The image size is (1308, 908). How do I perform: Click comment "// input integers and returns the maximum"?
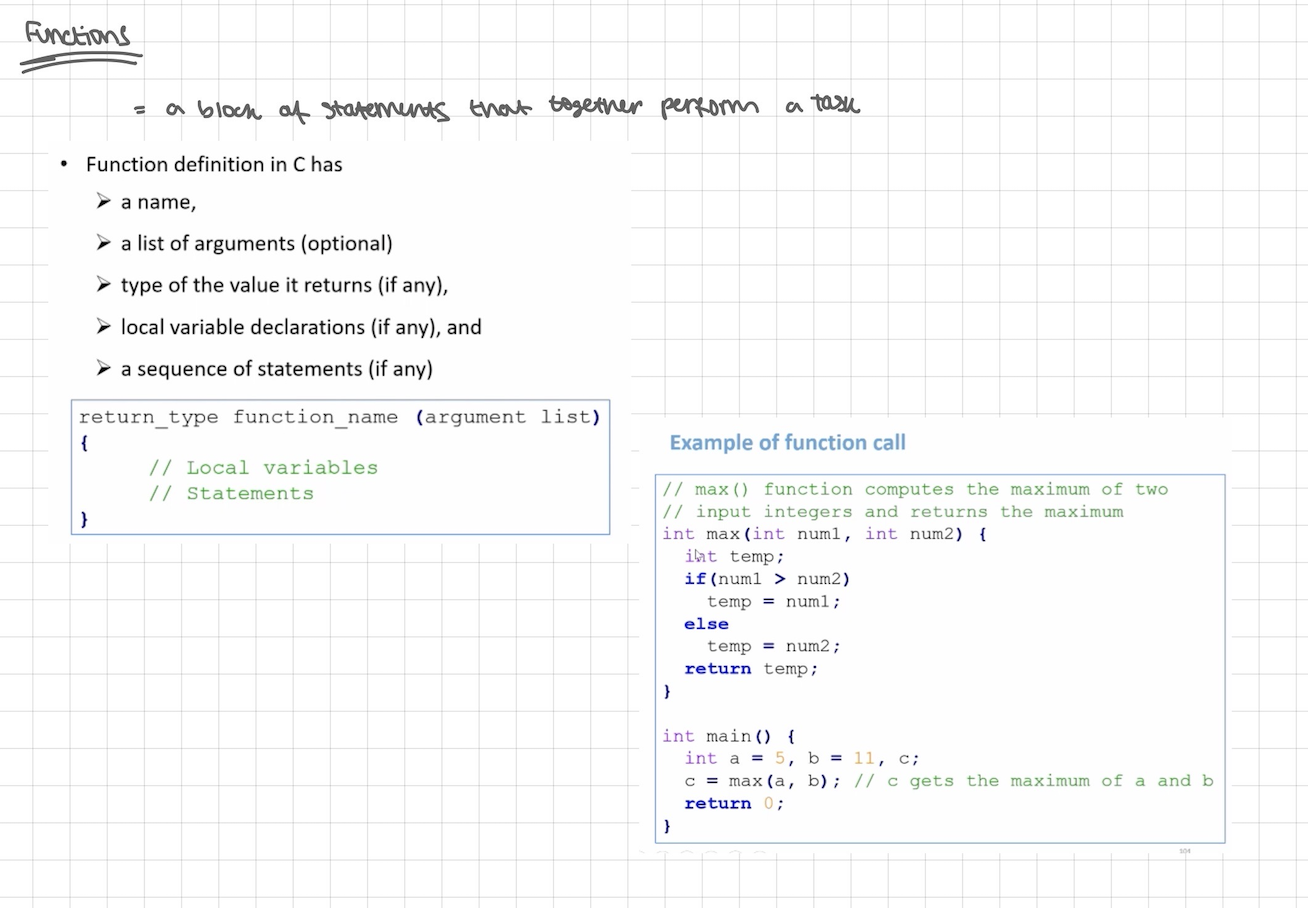(893, 512)
